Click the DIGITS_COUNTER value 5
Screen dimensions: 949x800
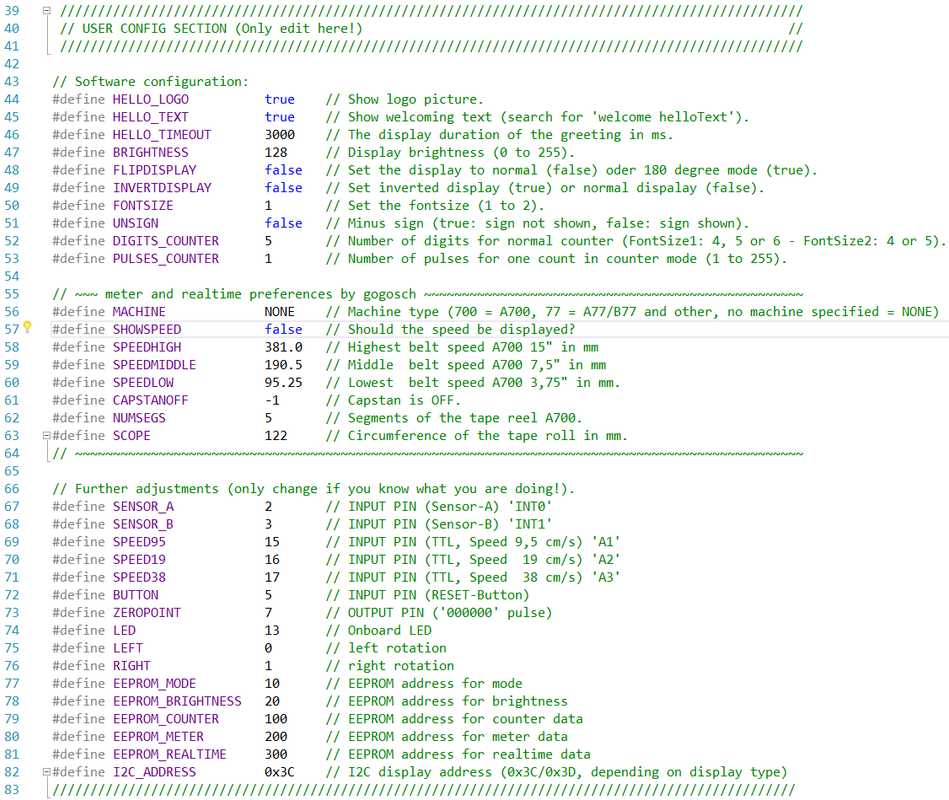point(268,241)
